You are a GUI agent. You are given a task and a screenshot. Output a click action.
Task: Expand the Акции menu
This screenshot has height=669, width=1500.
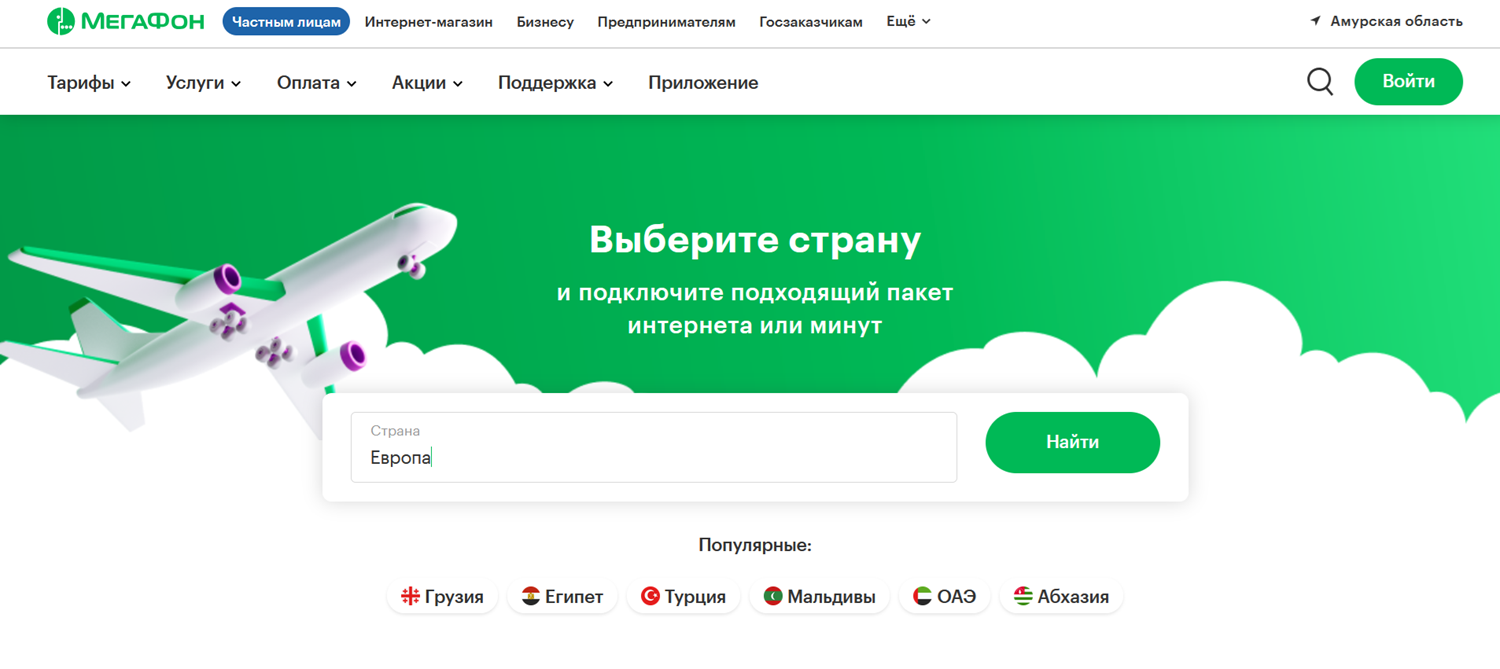coord(427,83)
